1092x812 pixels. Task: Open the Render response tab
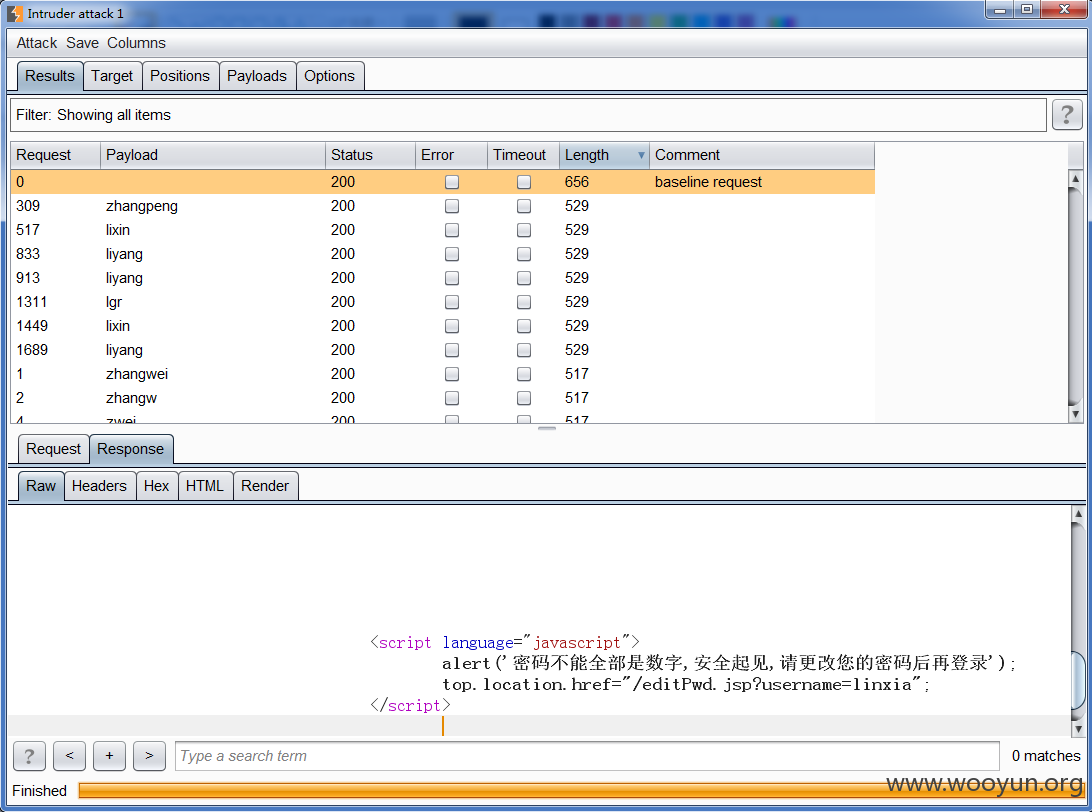[265, 486]
